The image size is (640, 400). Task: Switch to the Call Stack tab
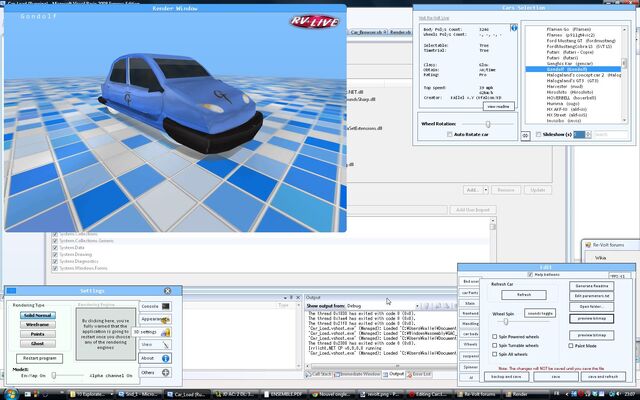tap(318, 374)
